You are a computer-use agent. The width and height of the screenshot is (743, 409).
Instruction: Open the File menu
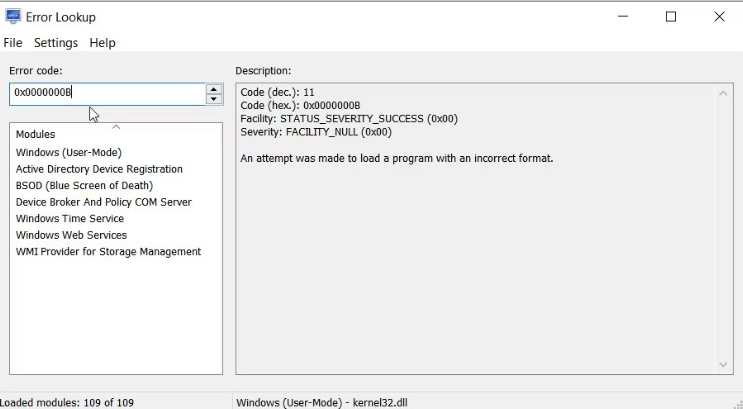[13, 43]
